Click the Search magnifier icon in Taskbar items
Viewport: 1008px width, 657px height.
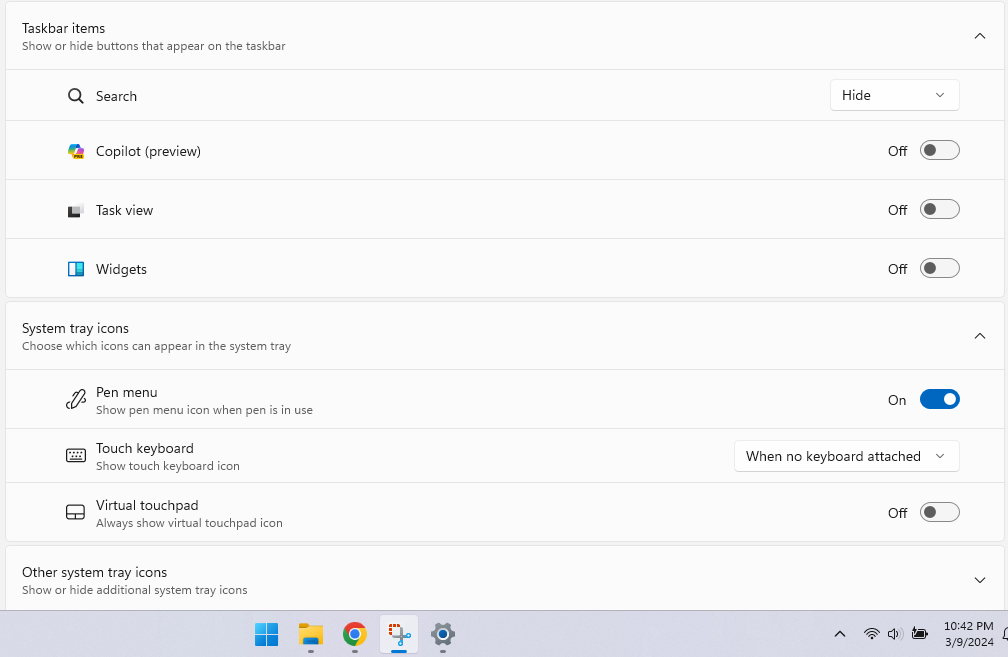click(x=76, y=96)
